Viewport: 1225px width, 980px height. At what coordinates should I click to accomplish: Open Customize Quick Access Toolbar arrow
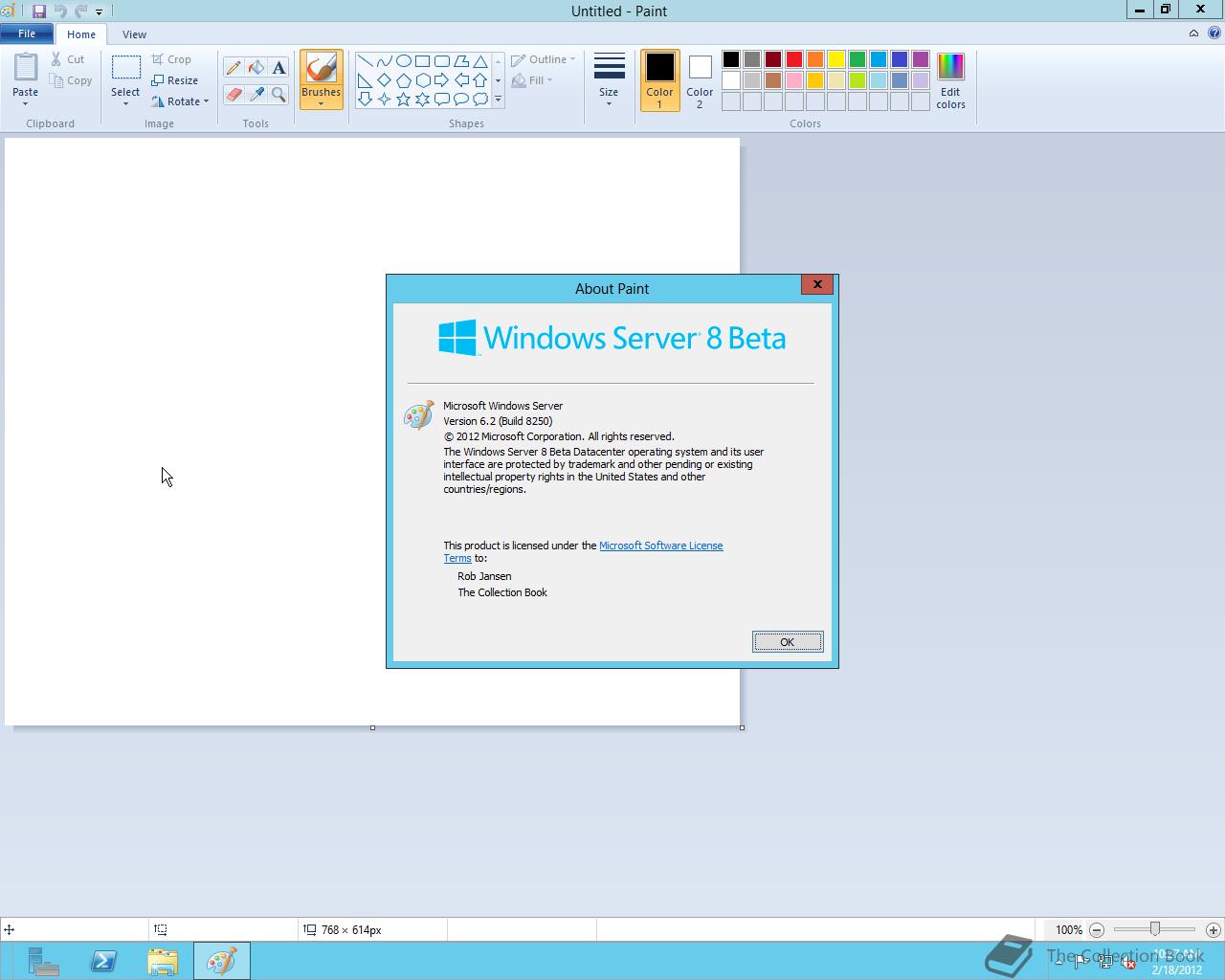coord(99,12)
